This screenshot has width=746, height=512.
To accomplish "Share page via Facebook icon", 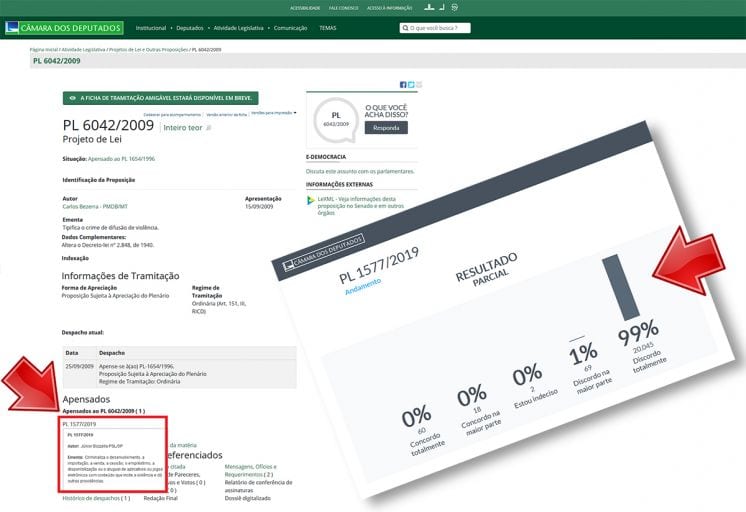I will click(x=403, y=85).
